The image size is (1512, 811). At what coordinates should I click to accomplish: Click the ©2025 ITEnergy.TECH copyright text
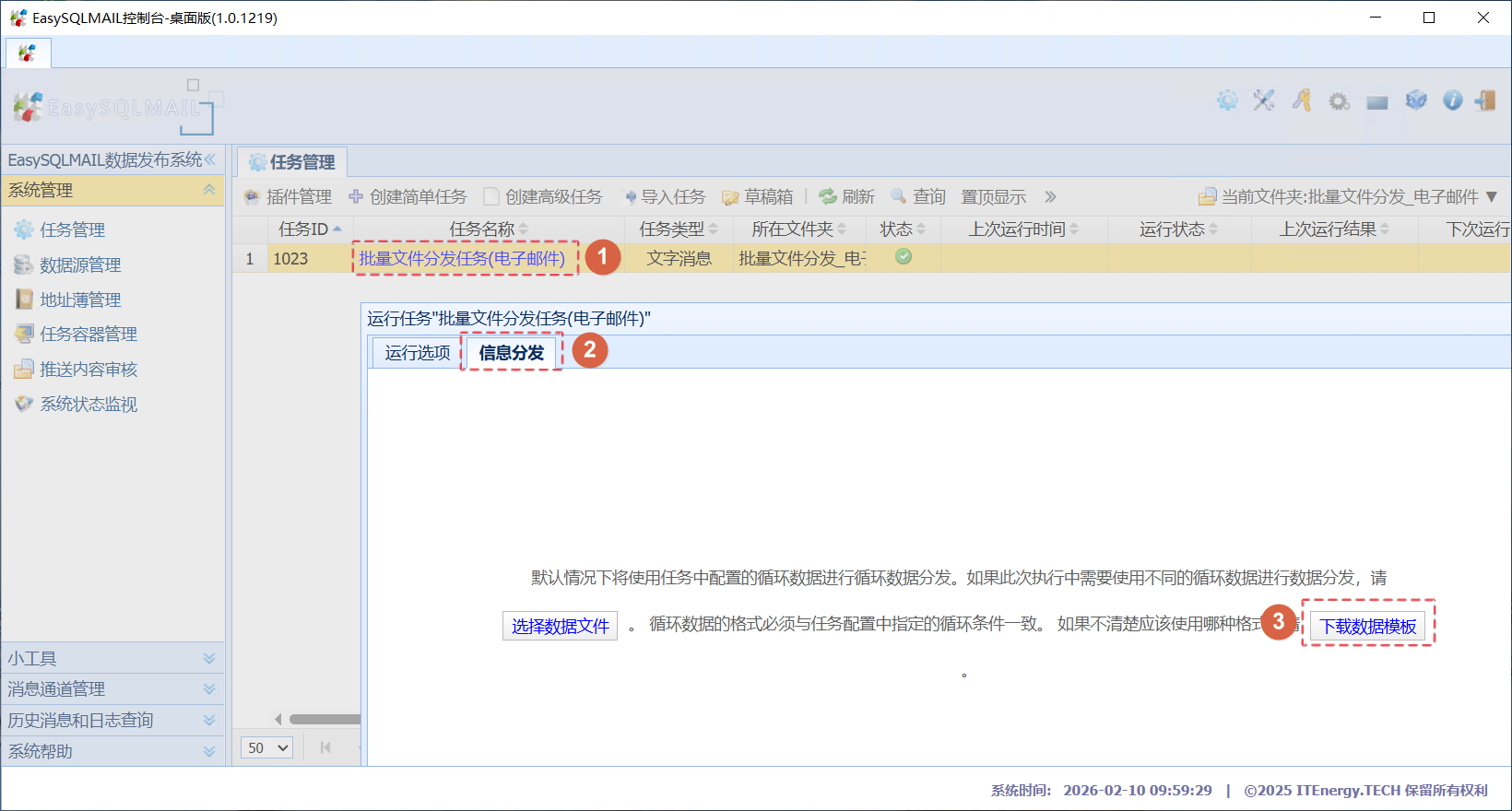[x=1366, y=790]
